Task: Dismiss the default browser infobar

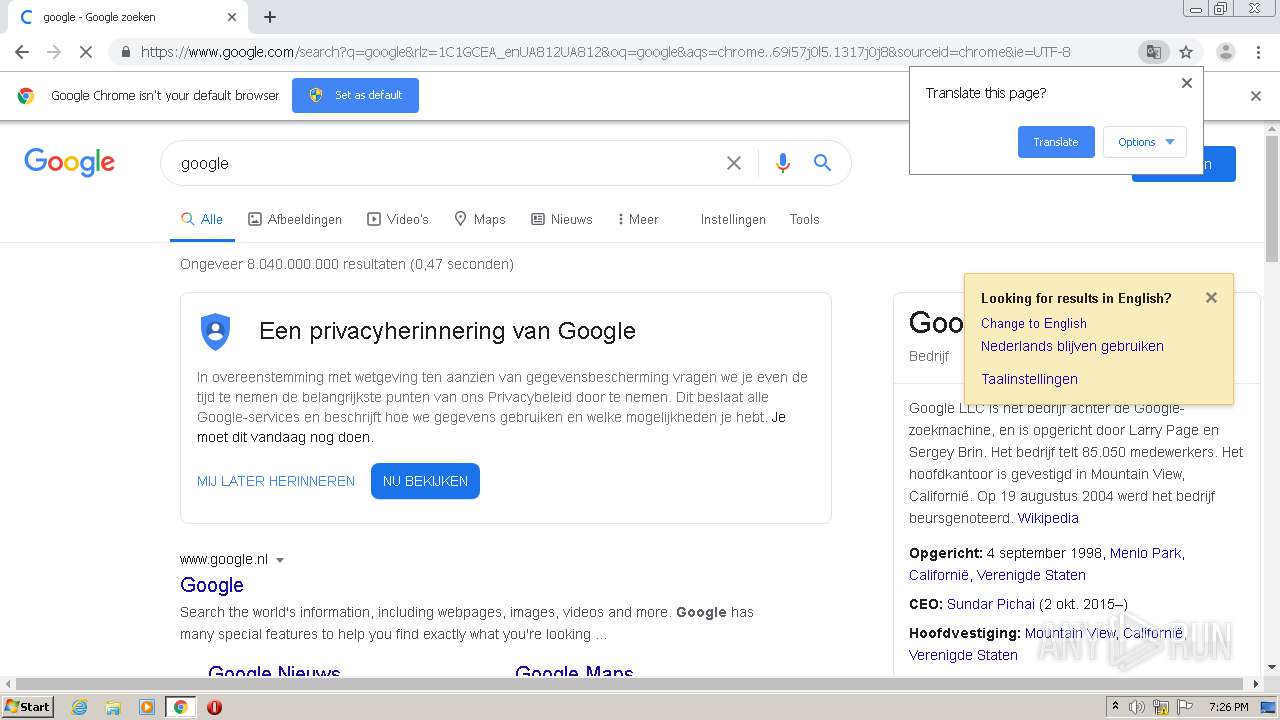Action: (x=1256, y=96)
